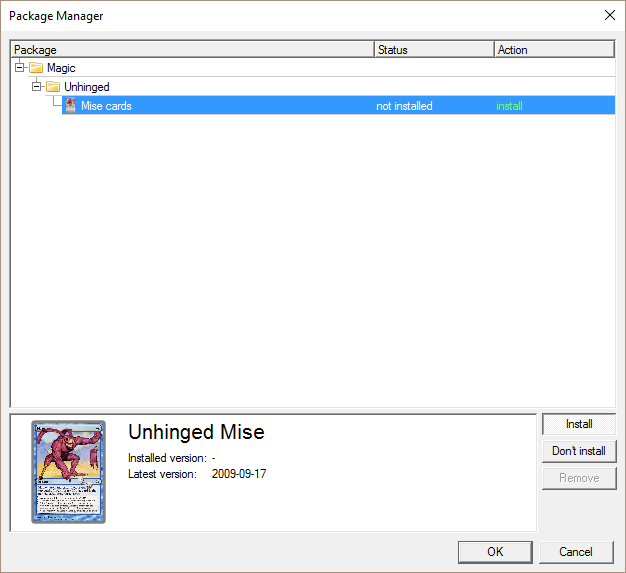Collapse the Magic tree node
Screen dimensions: 626x573
point(19,67)
